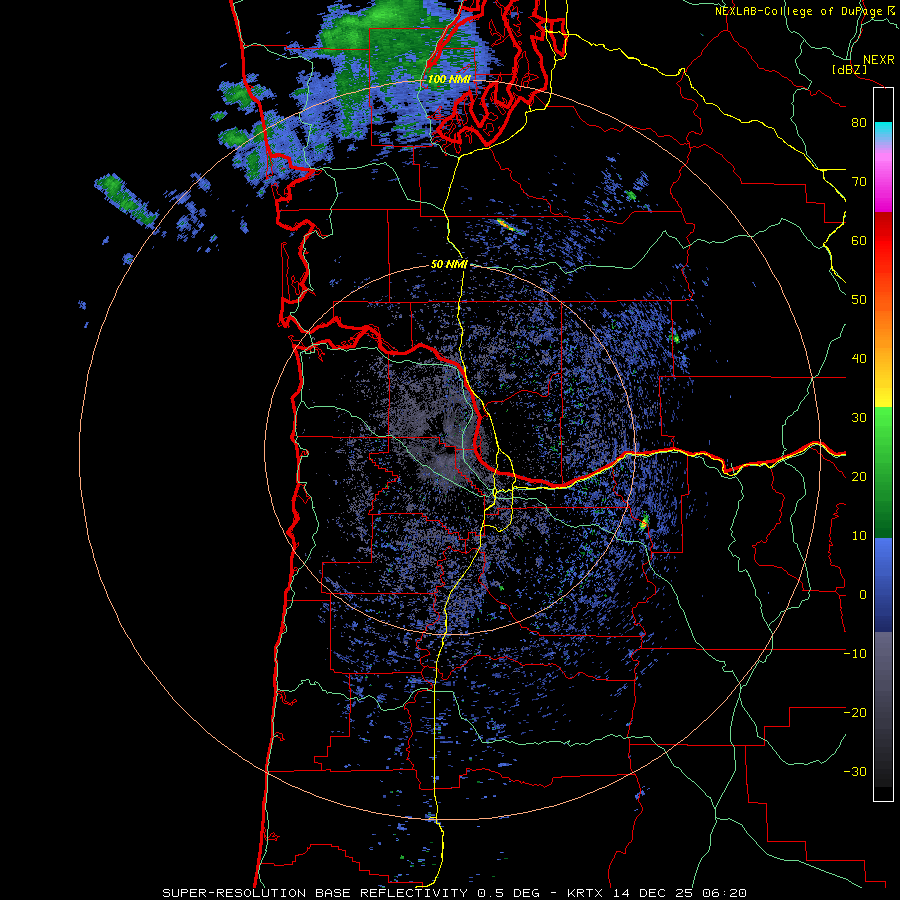The width and height of the screenshot is (900, 900).
Task: Click the 20 value on the dBZ scale
Action: 859,477
